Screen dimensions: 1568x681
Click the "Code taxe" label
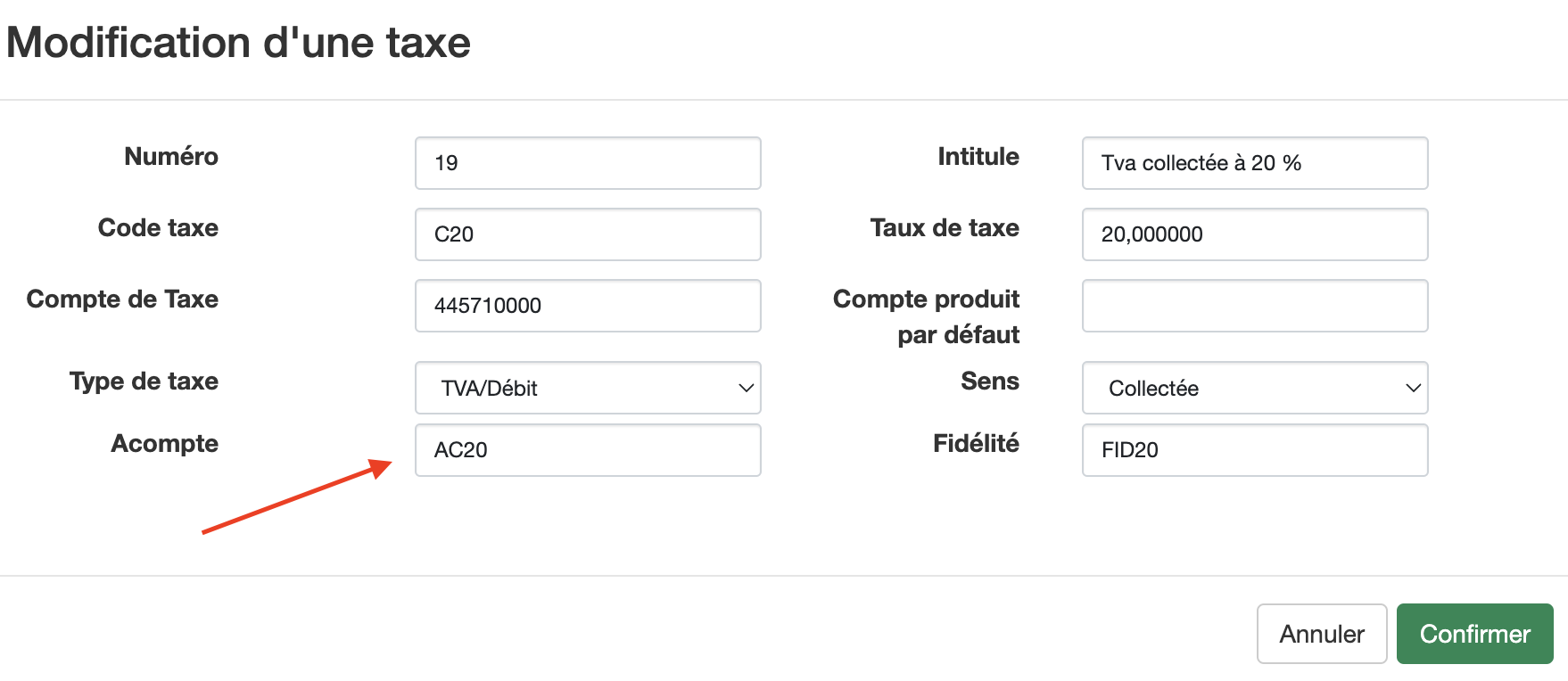tap(158, 228)
